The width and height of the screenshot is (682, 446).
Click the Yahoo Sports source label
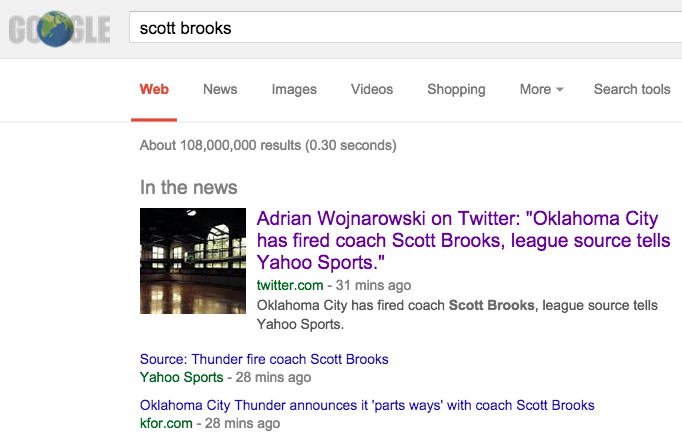[181, 377]
